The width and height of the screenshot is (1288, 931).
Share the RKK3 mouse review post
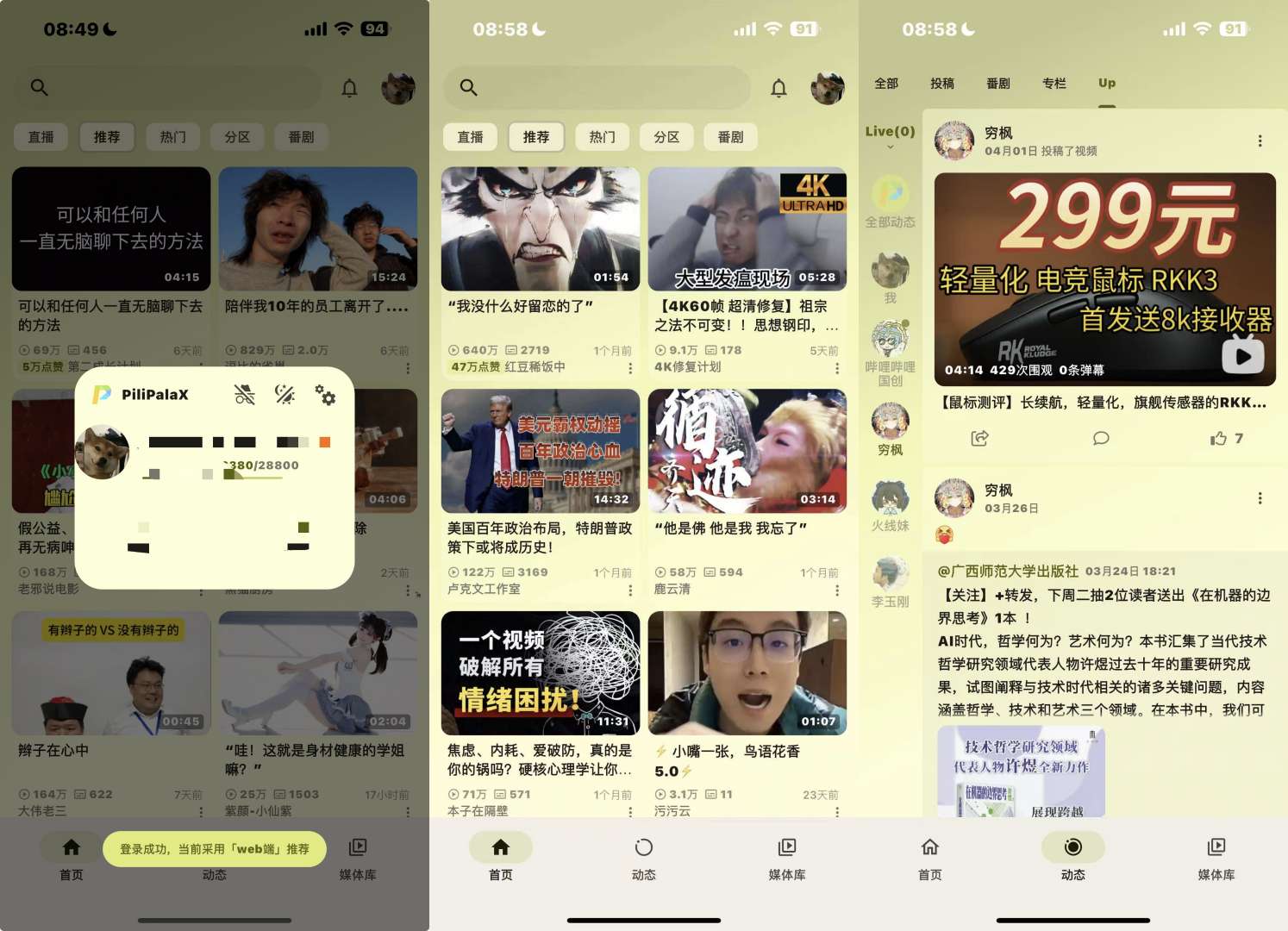979,439
